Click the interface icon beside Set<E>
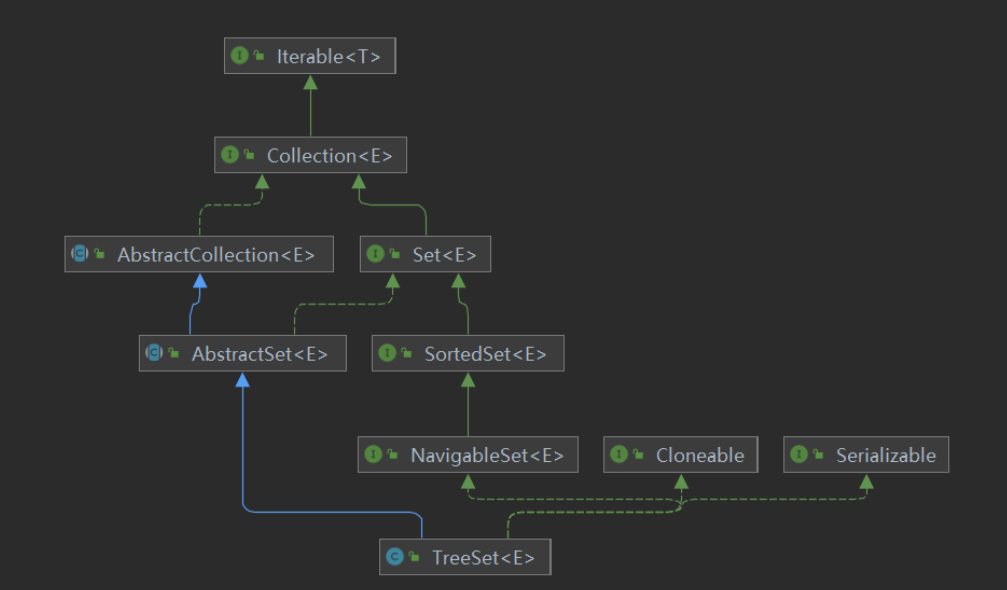Viewport: 1007px width, 590px height. [x=376, y=255]
